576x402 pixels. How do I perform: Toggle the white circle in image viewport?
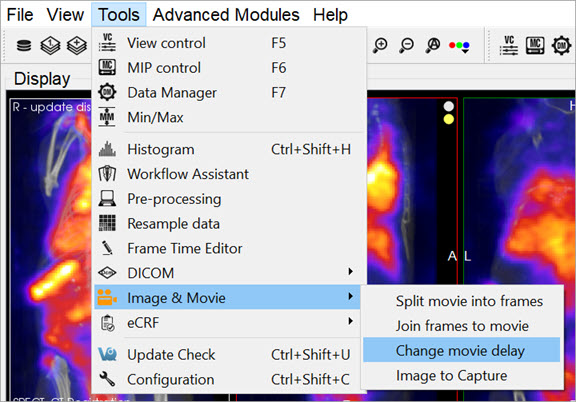[449, 107]
